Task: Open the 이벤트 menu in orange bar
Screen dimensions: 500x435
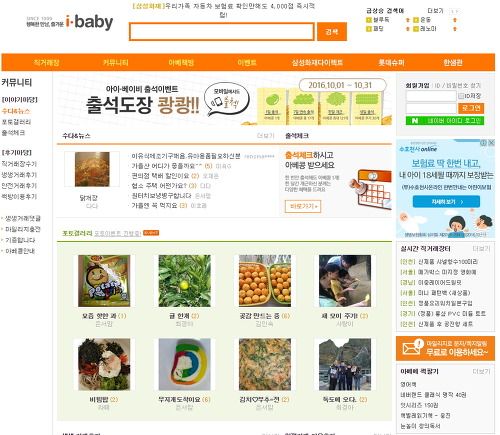Action: (x=247, y=63)
